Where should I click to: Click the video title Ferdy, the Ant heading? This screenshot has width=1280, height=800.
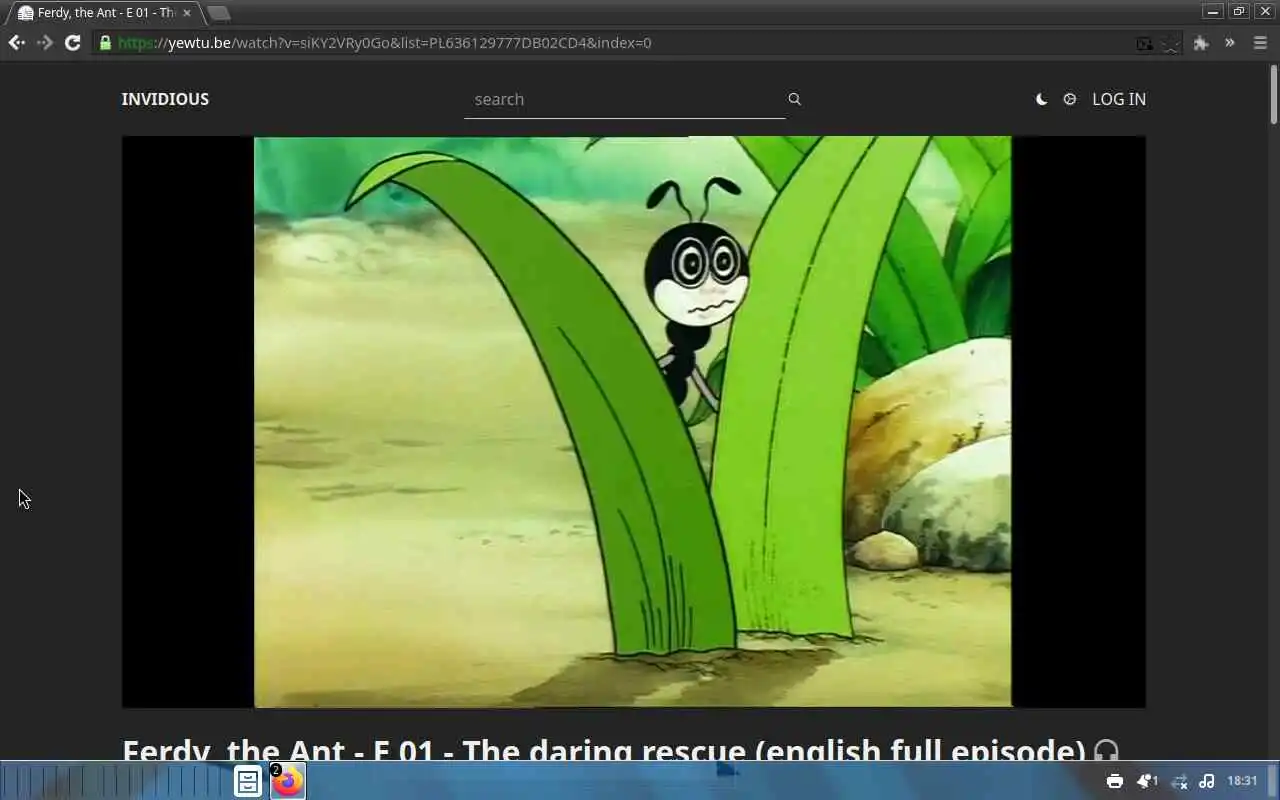(603, 749)
